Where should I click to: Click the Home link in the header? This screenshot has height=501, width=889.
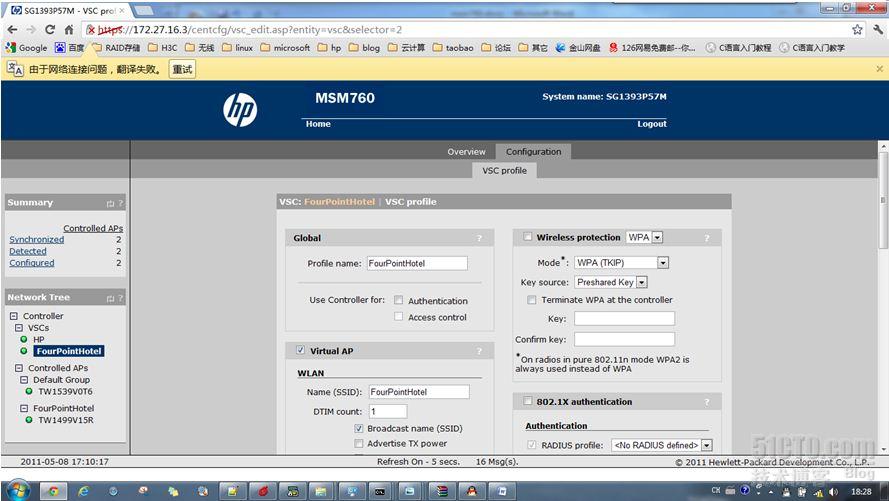coord(318,124)
